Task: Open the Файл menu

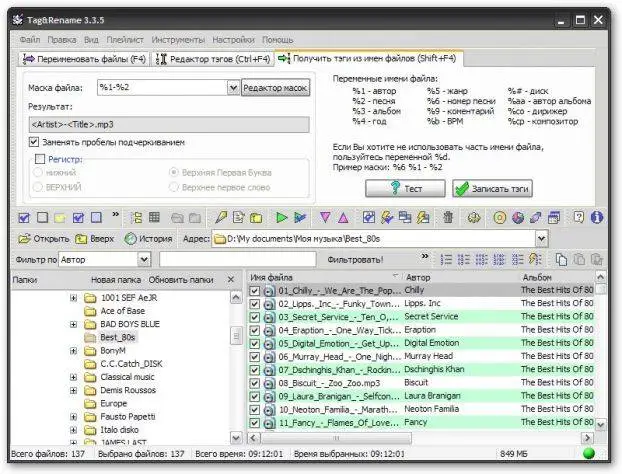Action: tap(30, 40)
